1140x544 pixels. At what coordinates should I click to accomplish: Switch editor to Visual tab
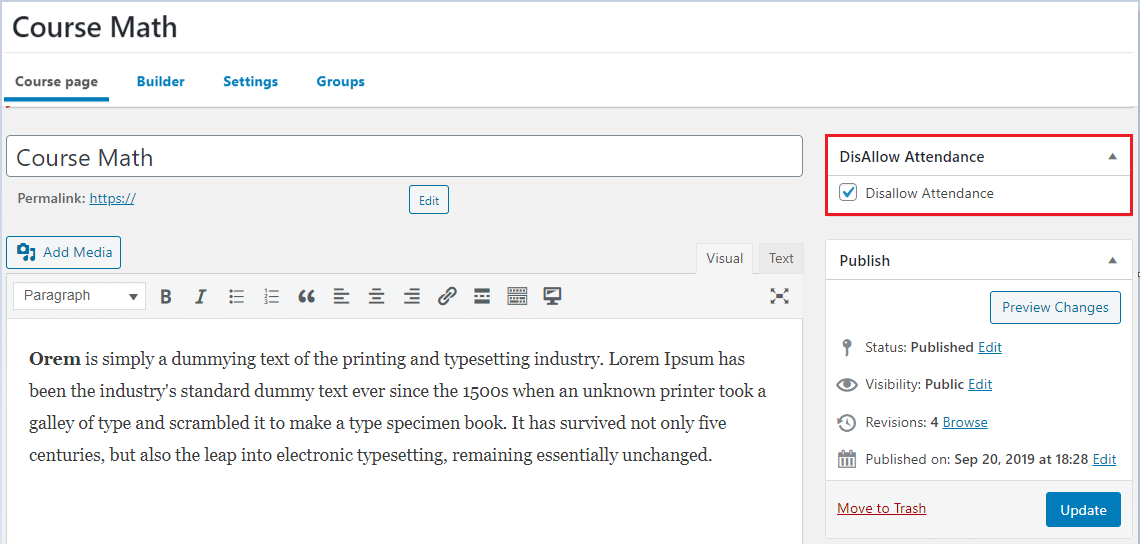point(724,258)
